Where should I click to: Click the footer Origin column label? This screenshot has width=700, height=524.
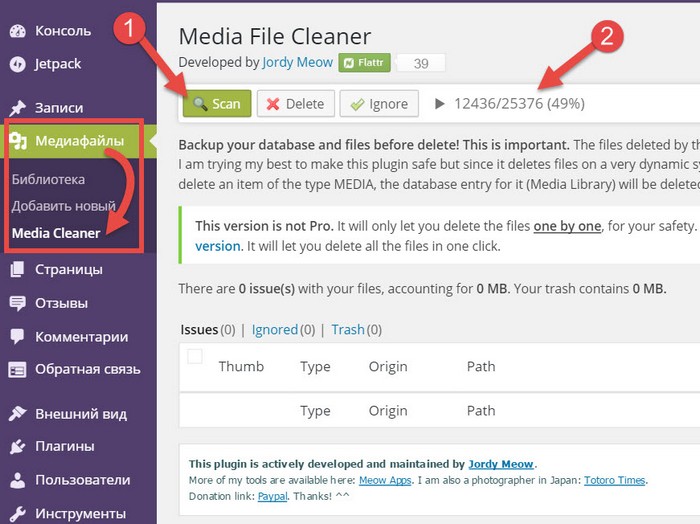pyautogui.click(x=388, y=411)
